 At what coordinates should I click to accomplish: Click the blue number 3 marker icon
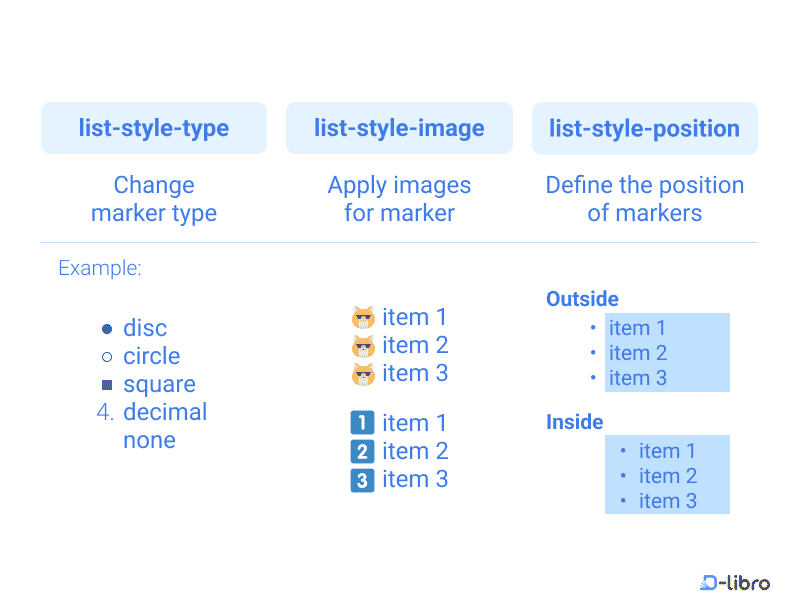pos(362,480)
